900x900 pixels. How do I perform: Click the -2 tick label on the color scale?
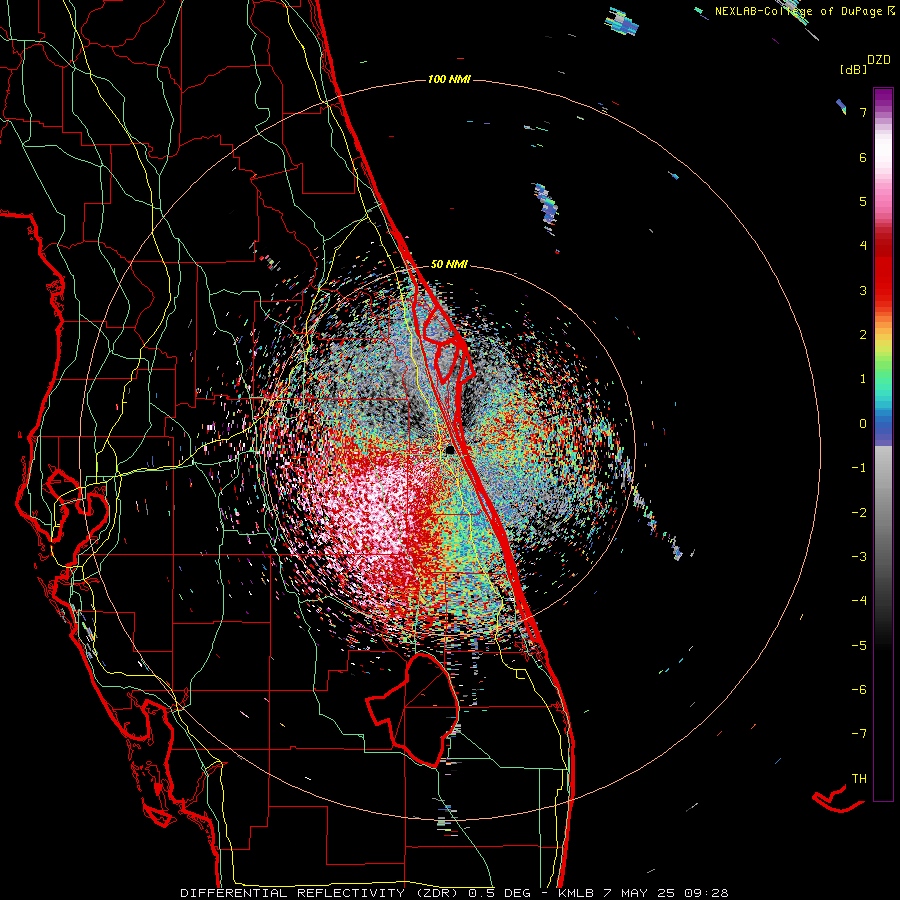[859, 513]
